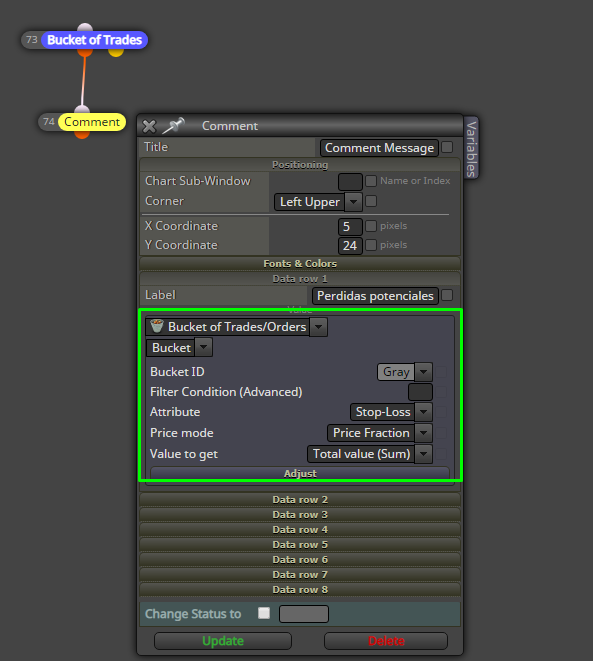Screen dimensions: 593x661
Task: Click the Change Status to value box
Action: [304, 614]
